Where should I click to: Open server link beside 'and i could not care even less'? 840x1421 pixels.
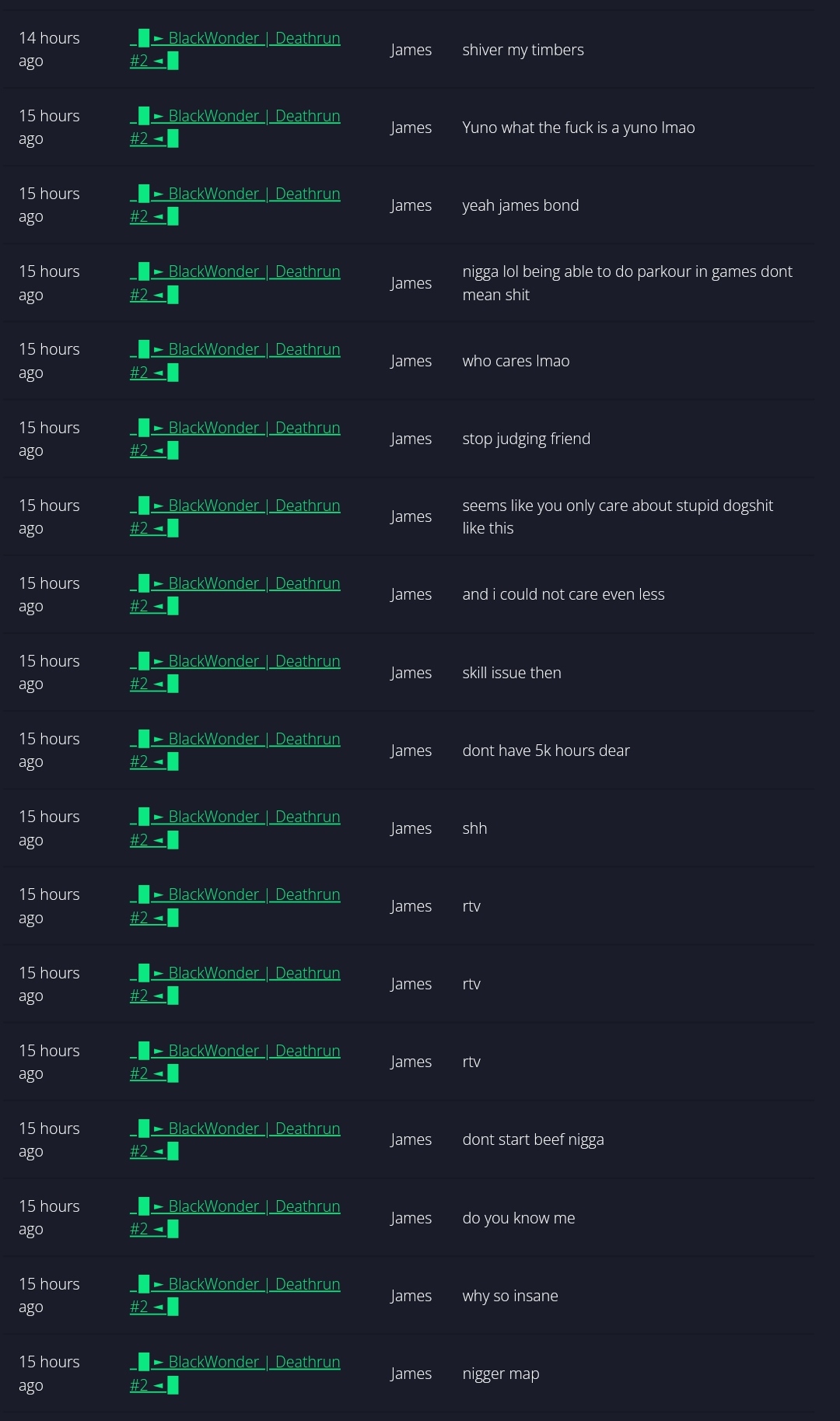click(235, 594)
